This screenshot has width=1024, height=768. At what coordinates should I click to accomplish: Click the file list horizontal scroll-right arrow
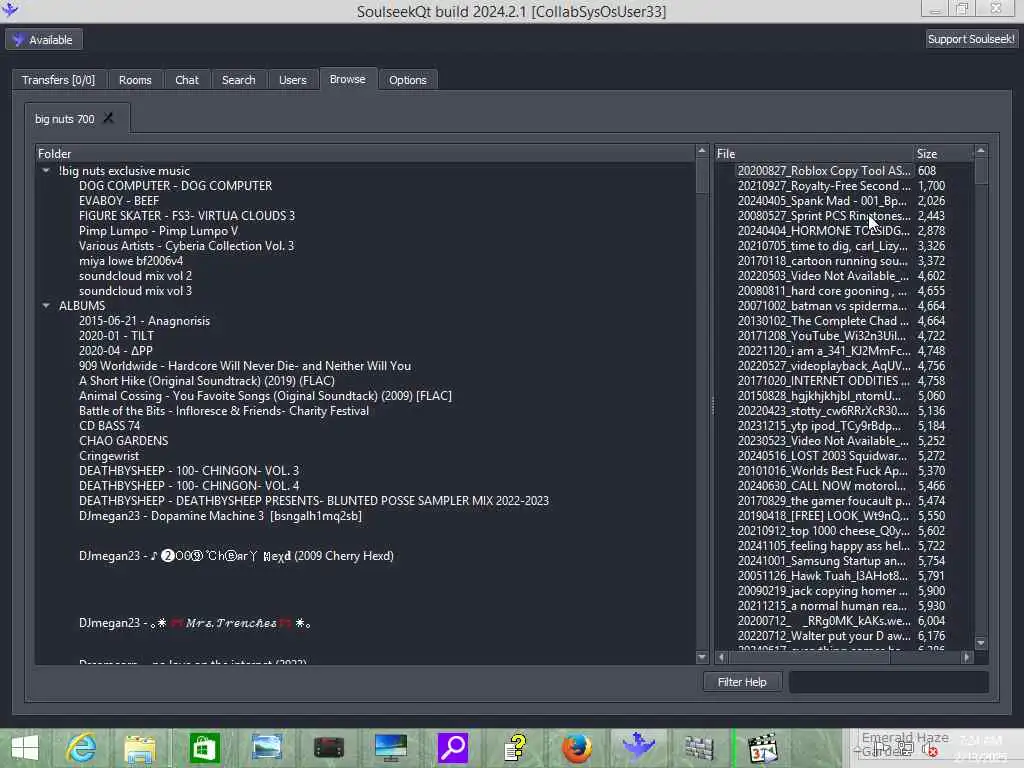(x=967, y=657)
